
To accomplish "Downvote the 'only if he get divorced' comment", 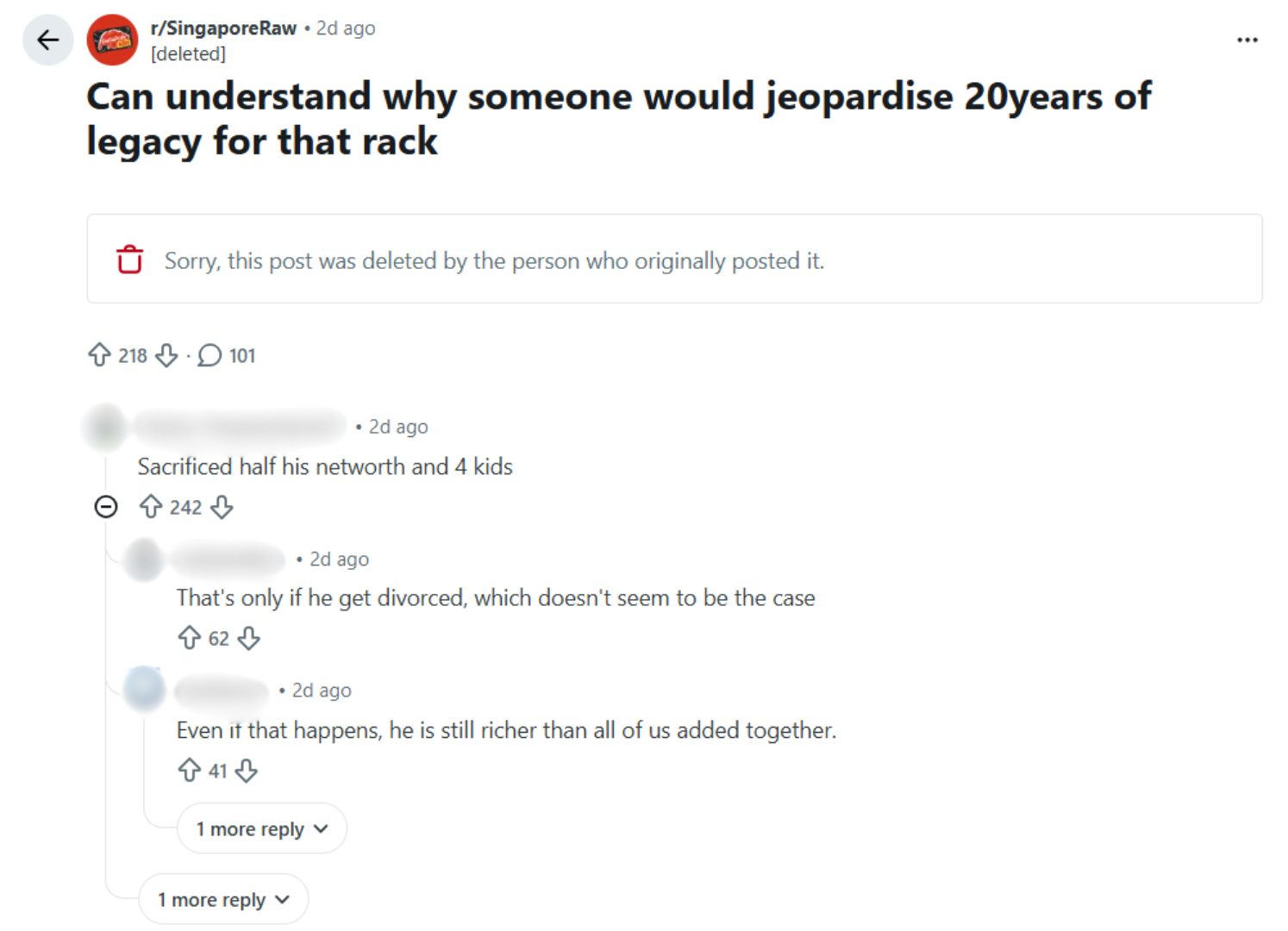I will (x=249, y=638).
